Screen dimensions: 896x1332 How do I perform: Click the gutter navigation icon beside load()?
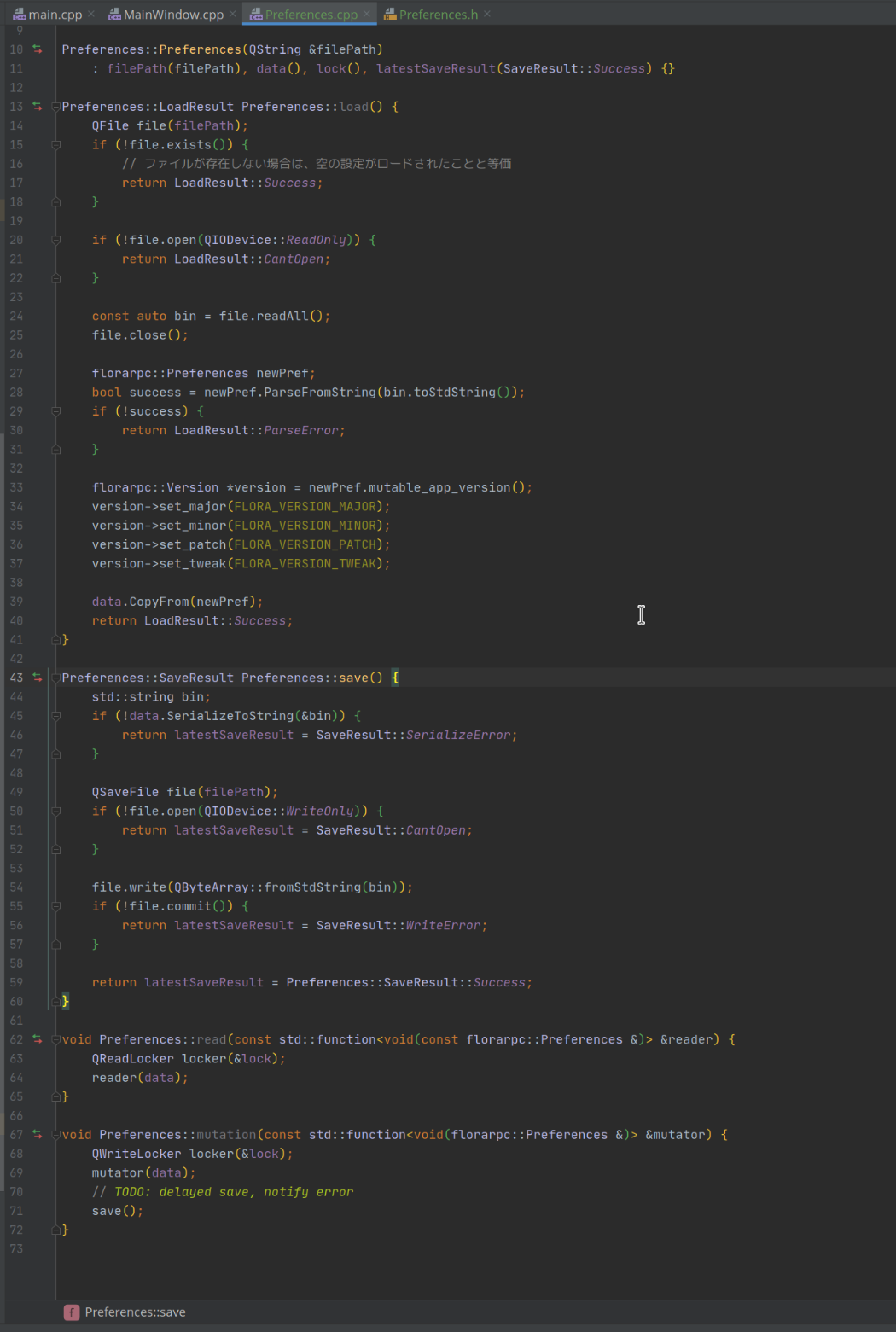(x=38, y=107)
